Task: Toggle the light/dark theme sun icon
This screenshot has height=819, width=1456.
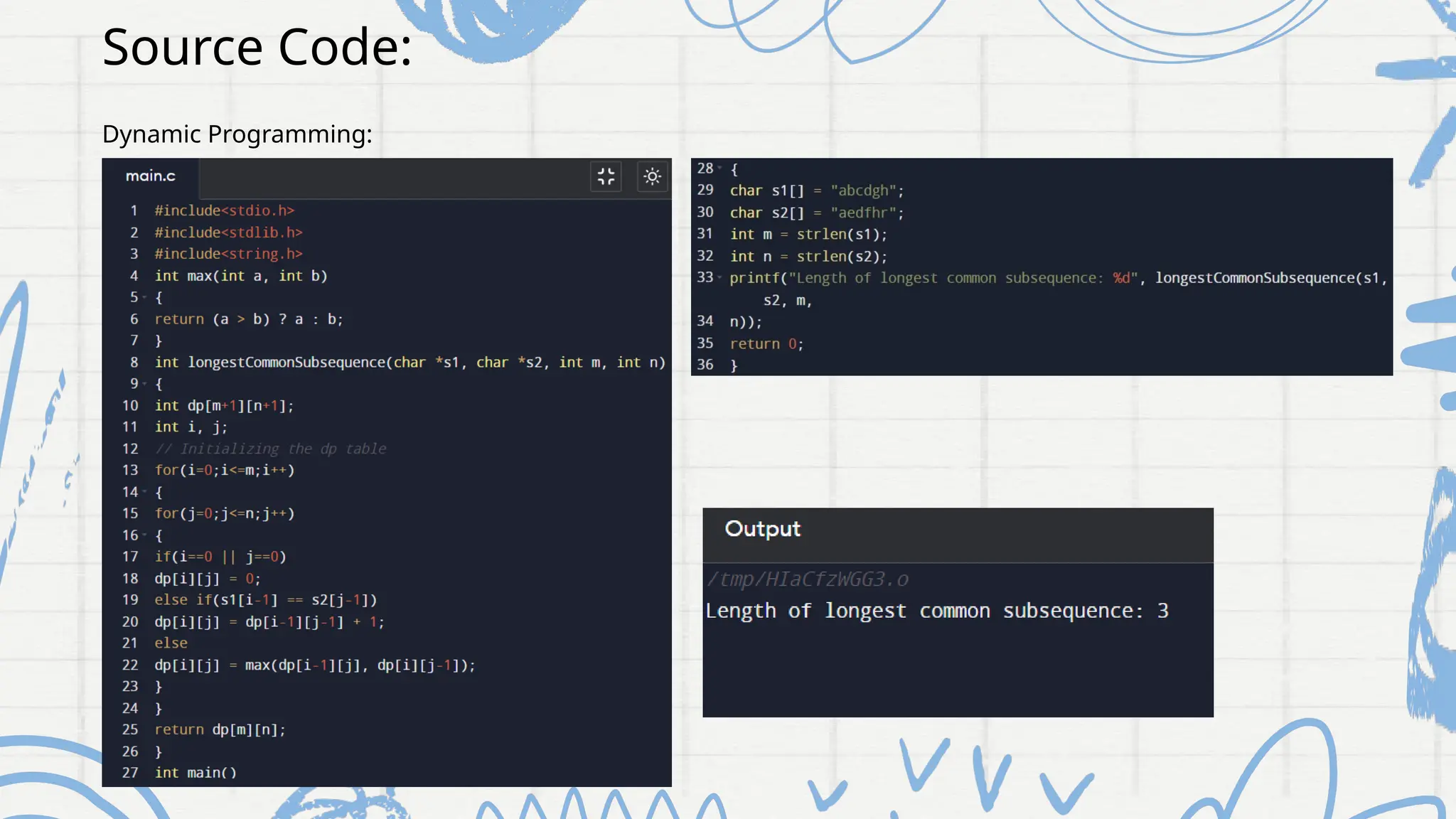Action: [x=652, y=176]
